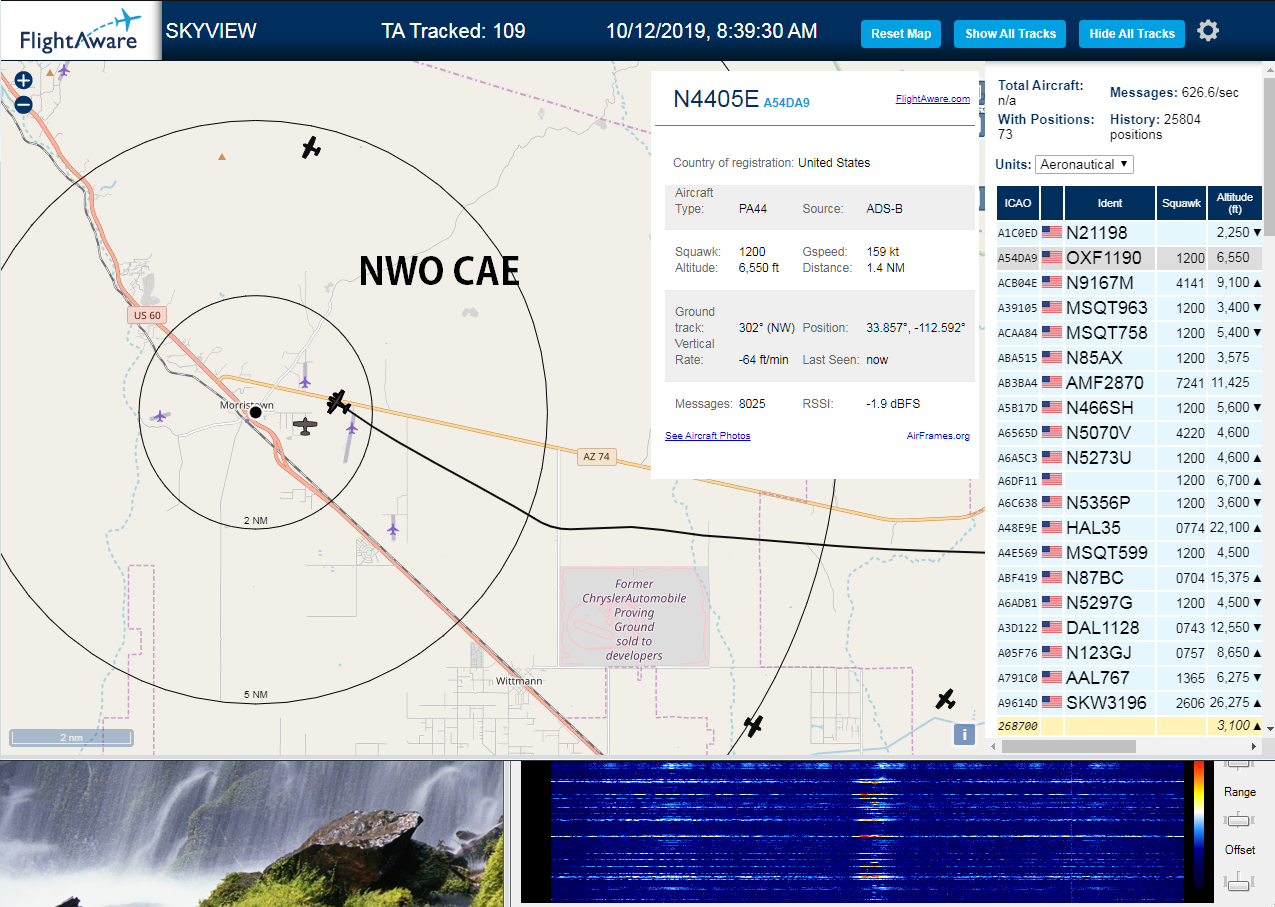Select the N87BC ident cell

click(x=1110, y=577)
